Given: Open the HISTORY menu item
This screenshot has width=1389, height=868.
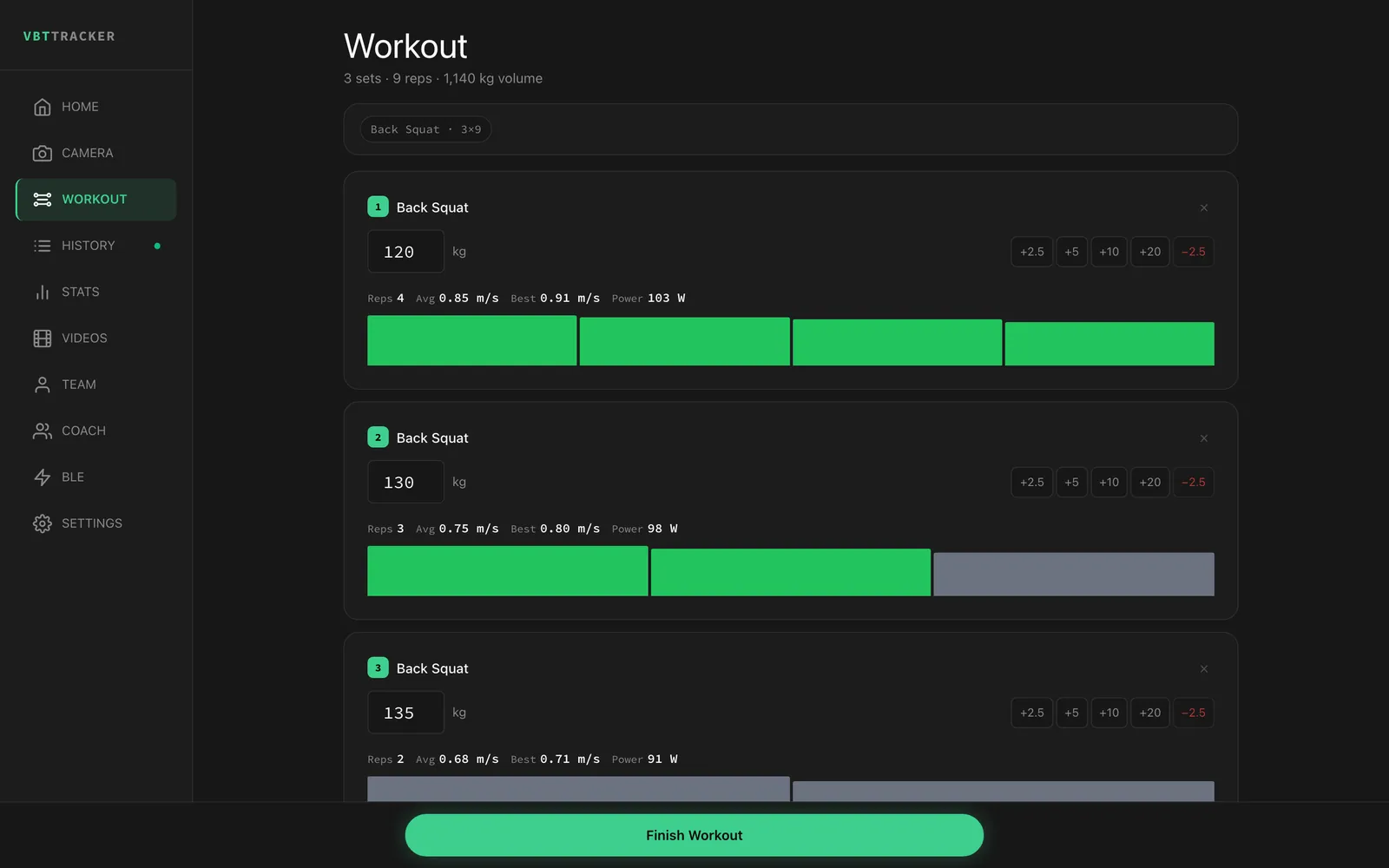Looking at the screenshot, I should pyautogui.click(x=95, y=246).
